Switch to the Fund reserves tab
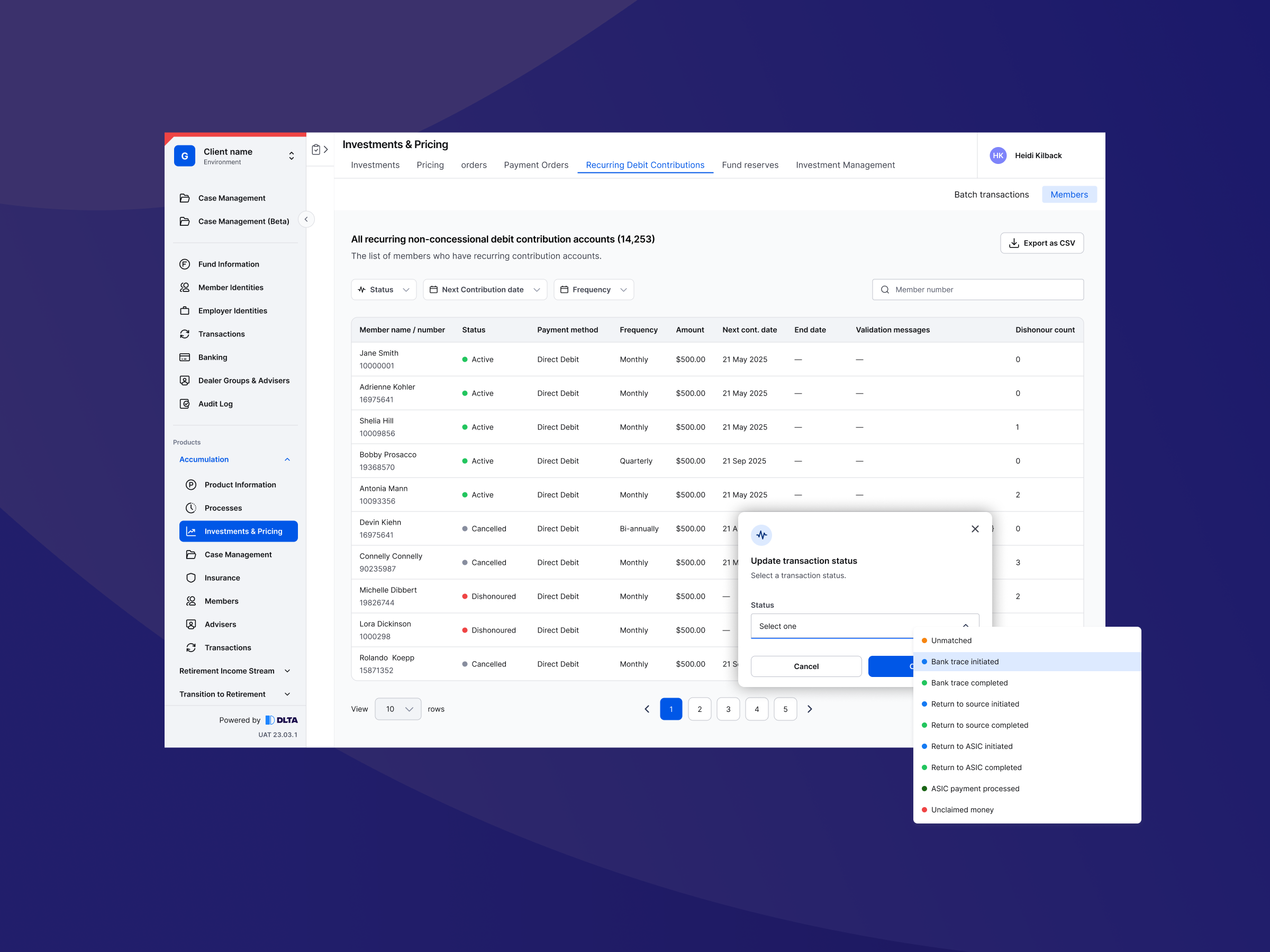1270x952 pixels. [x=750, y=165]
